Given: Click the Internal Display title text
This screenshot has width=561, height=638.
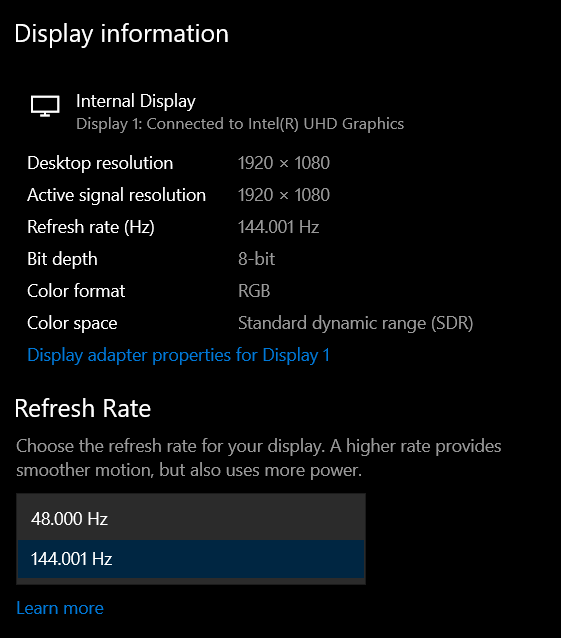Looking at the screenshot, I should point(136,101).
